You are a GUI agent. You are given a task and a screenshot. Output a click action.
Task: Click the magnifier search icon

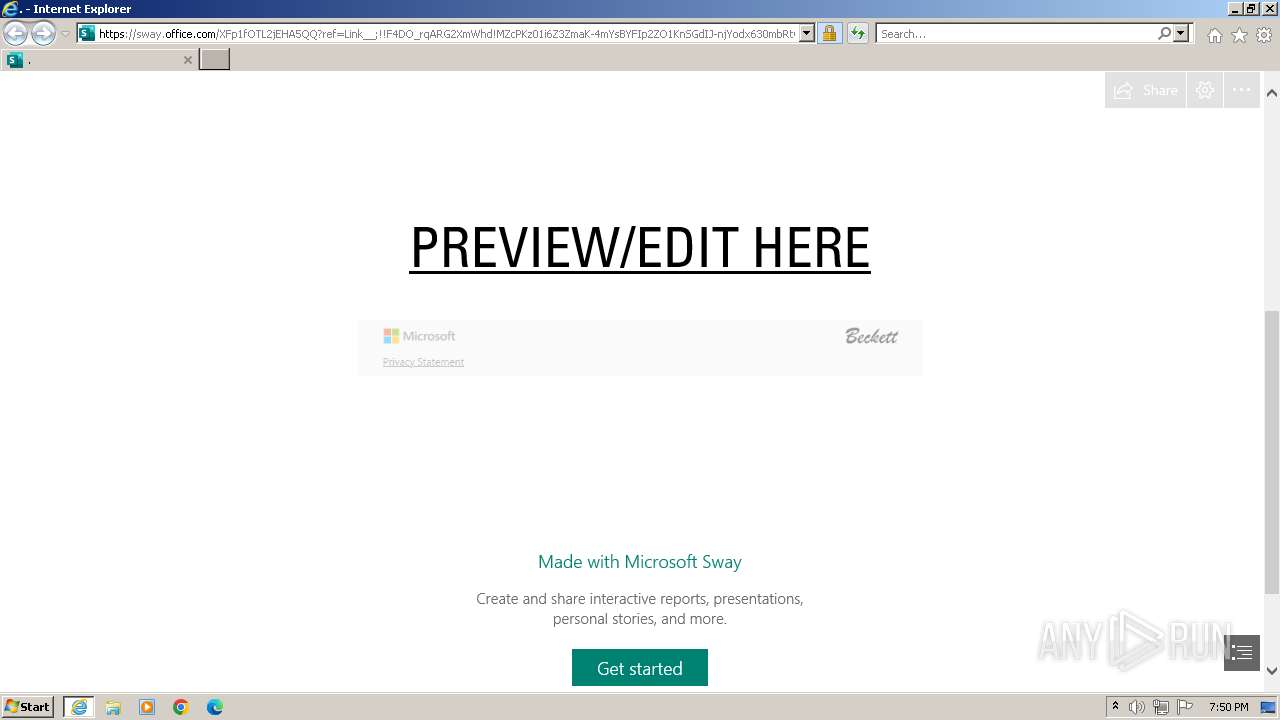(1164, 34)
